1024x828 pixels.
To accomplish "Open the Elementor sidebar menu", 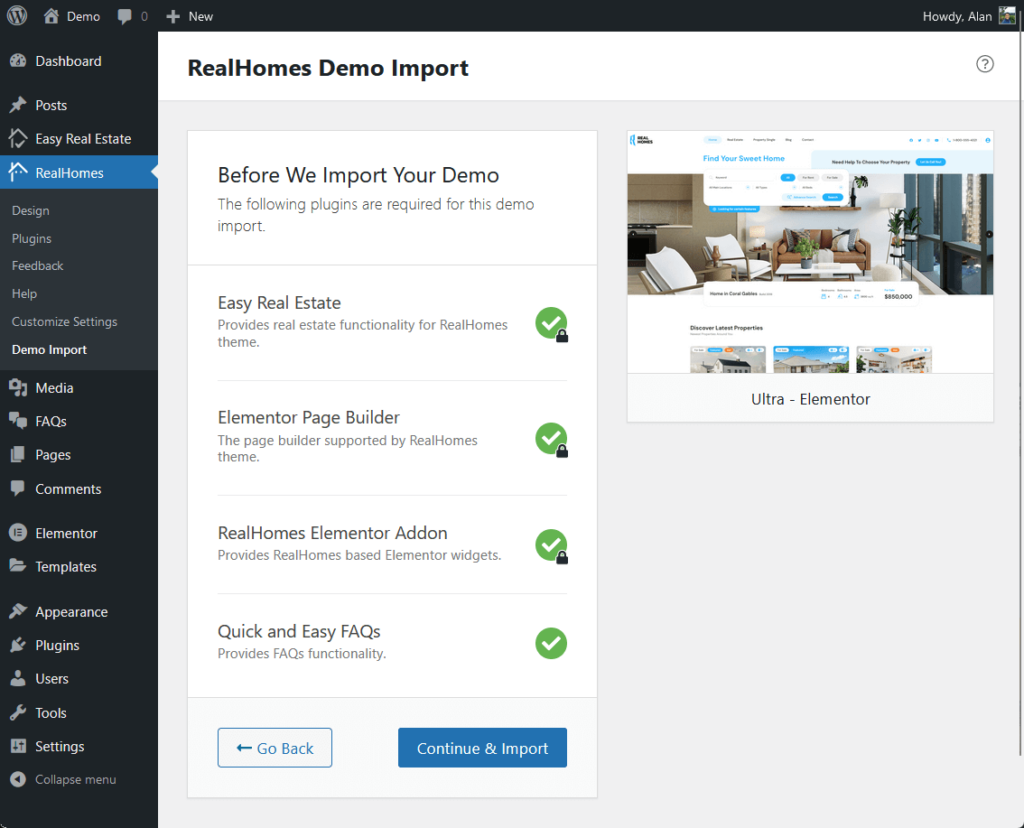I will (66, 533).
